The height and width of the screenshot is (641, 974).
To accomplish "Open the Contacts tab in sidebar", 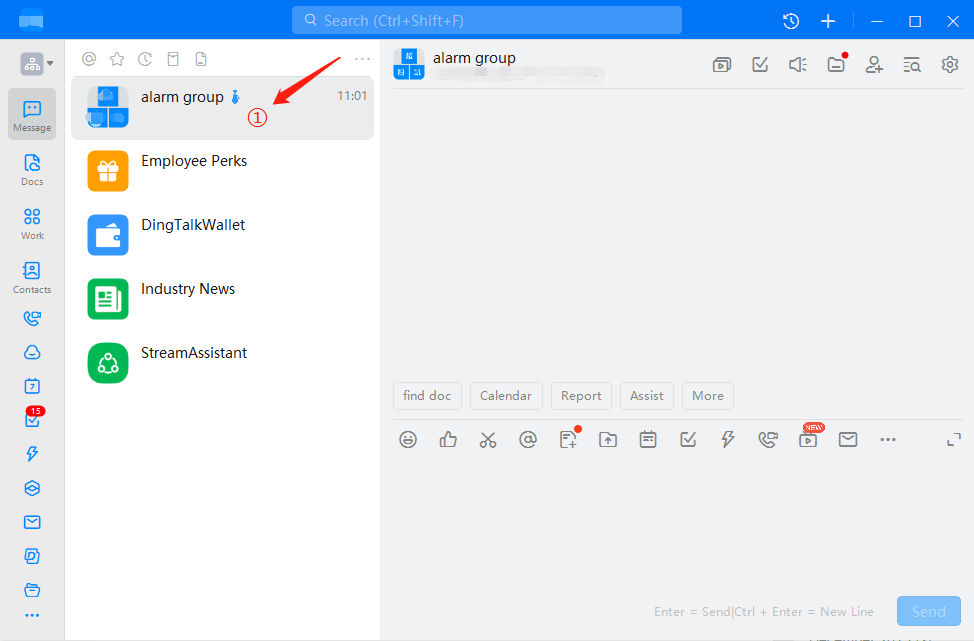I will click(32, 277).
